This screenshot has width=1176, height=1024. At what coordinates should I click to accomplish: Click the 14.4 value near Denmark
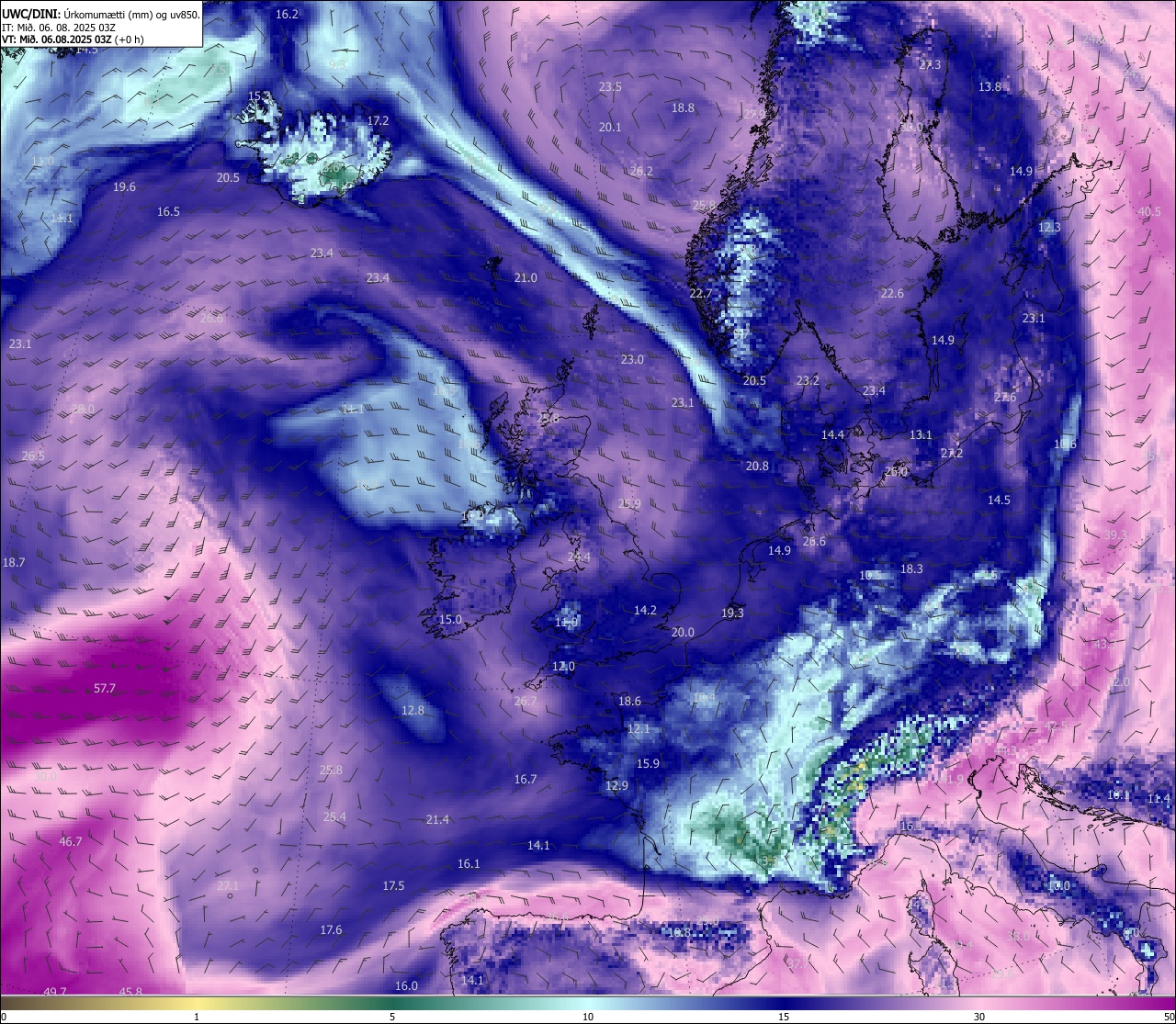[832, 435]
